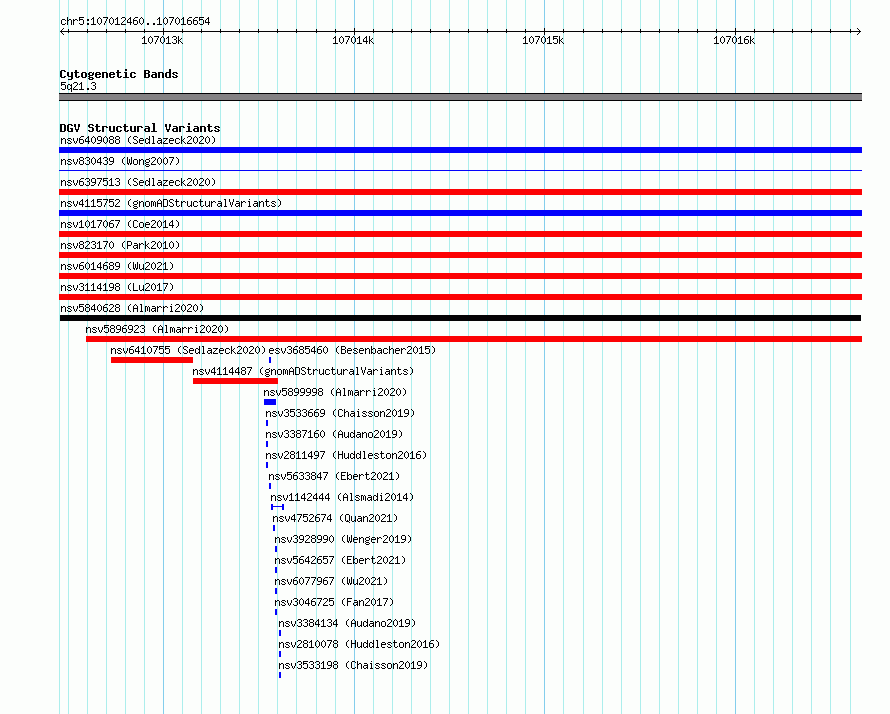Click the left arrowhead of the ruler
890x714 pixels.
63,31
